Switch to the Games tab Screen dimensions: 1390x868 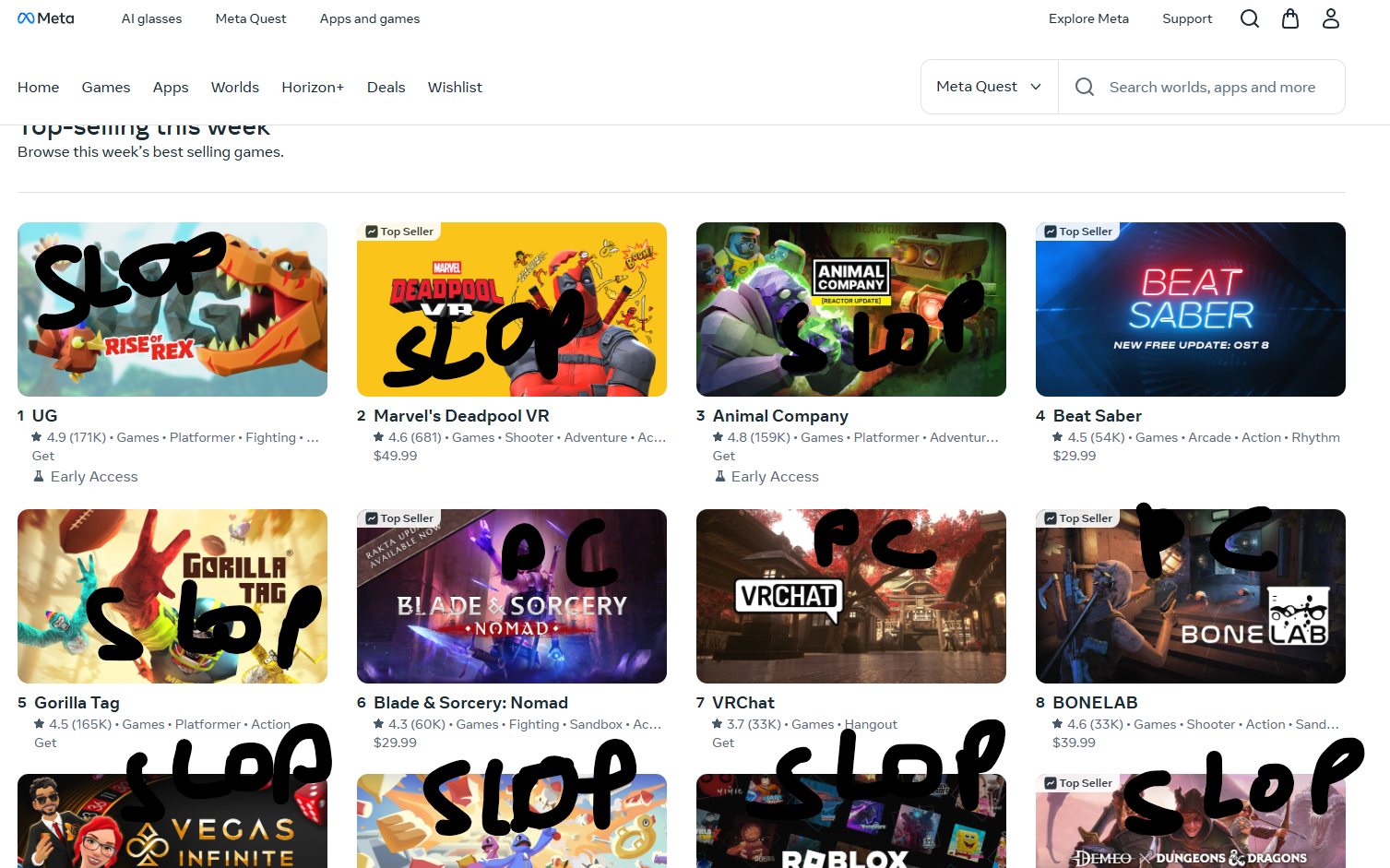pos(106,87)
